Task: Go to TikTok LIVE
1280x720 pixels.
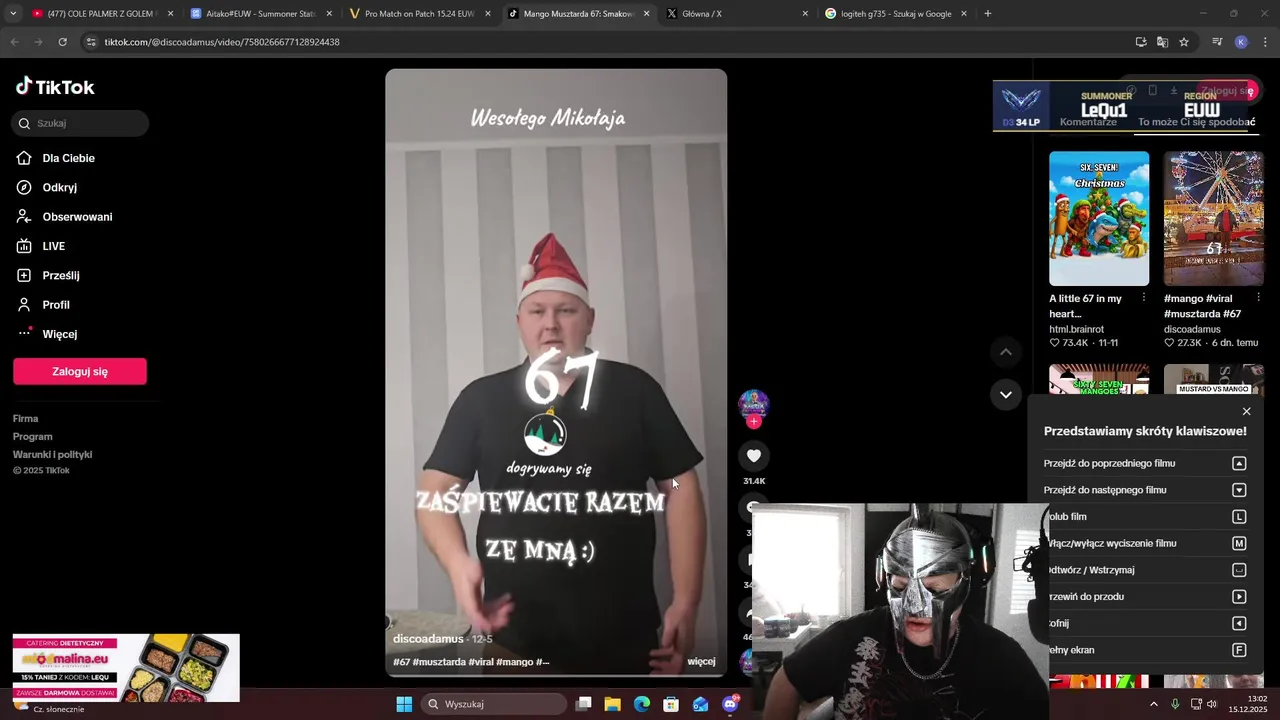Action: (53, 246)
